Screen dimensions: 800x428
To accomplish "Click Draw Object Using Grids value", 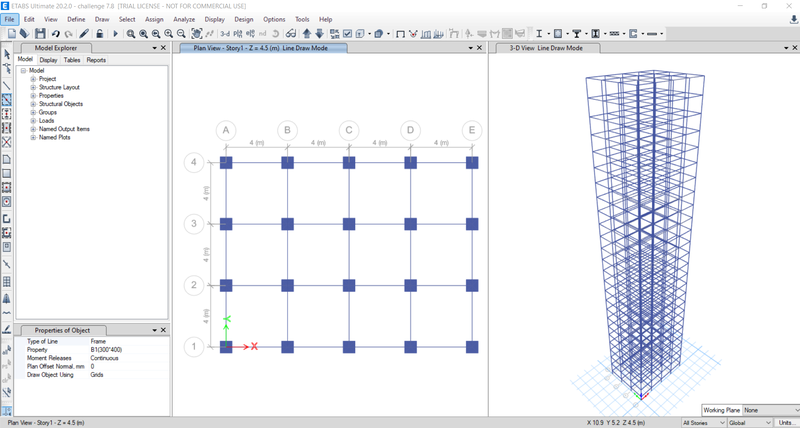I will pyautogui.click(x=97, y=374).
